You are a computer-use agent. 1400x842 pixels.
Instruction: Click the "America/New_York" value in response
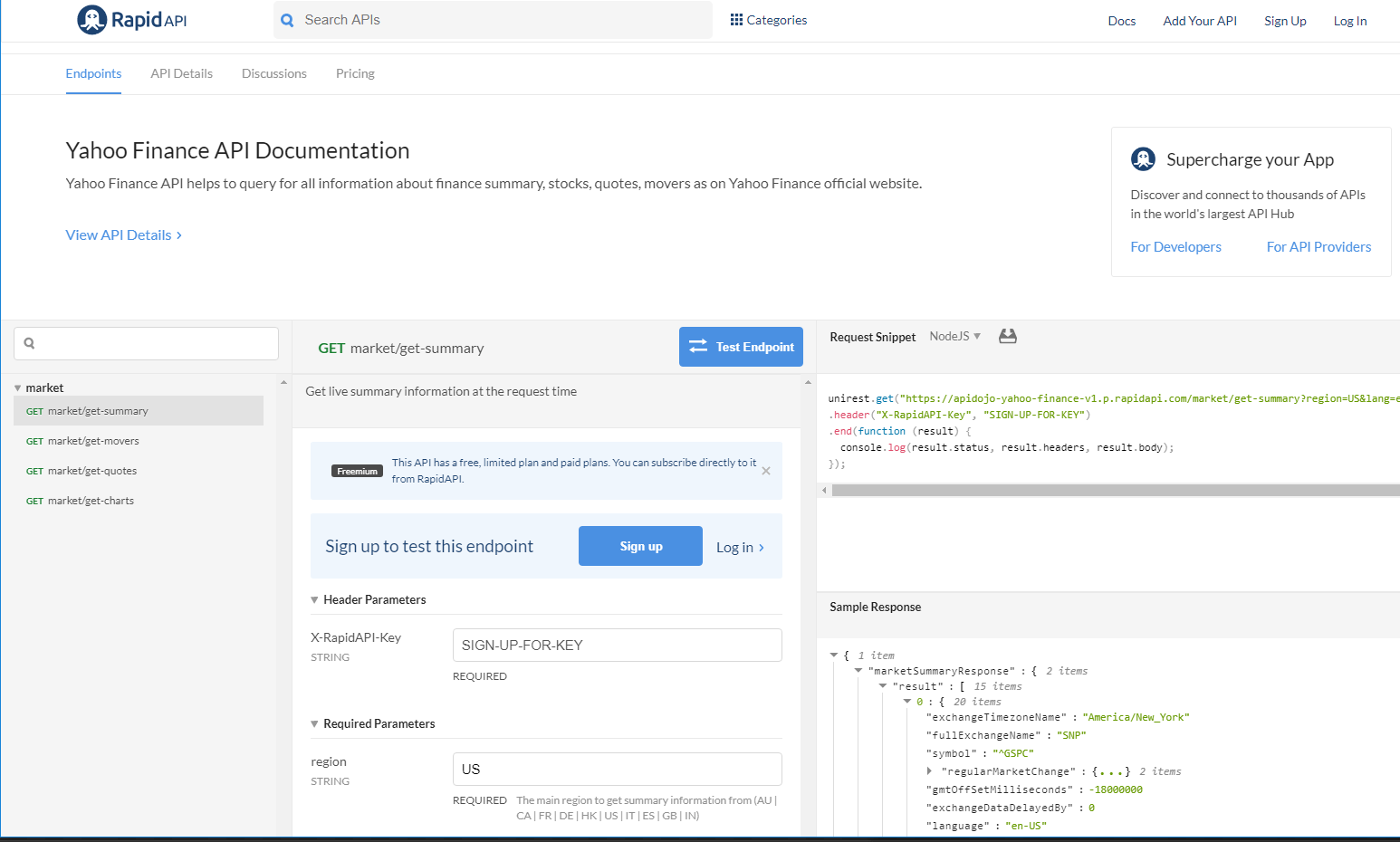(1136, 717)
